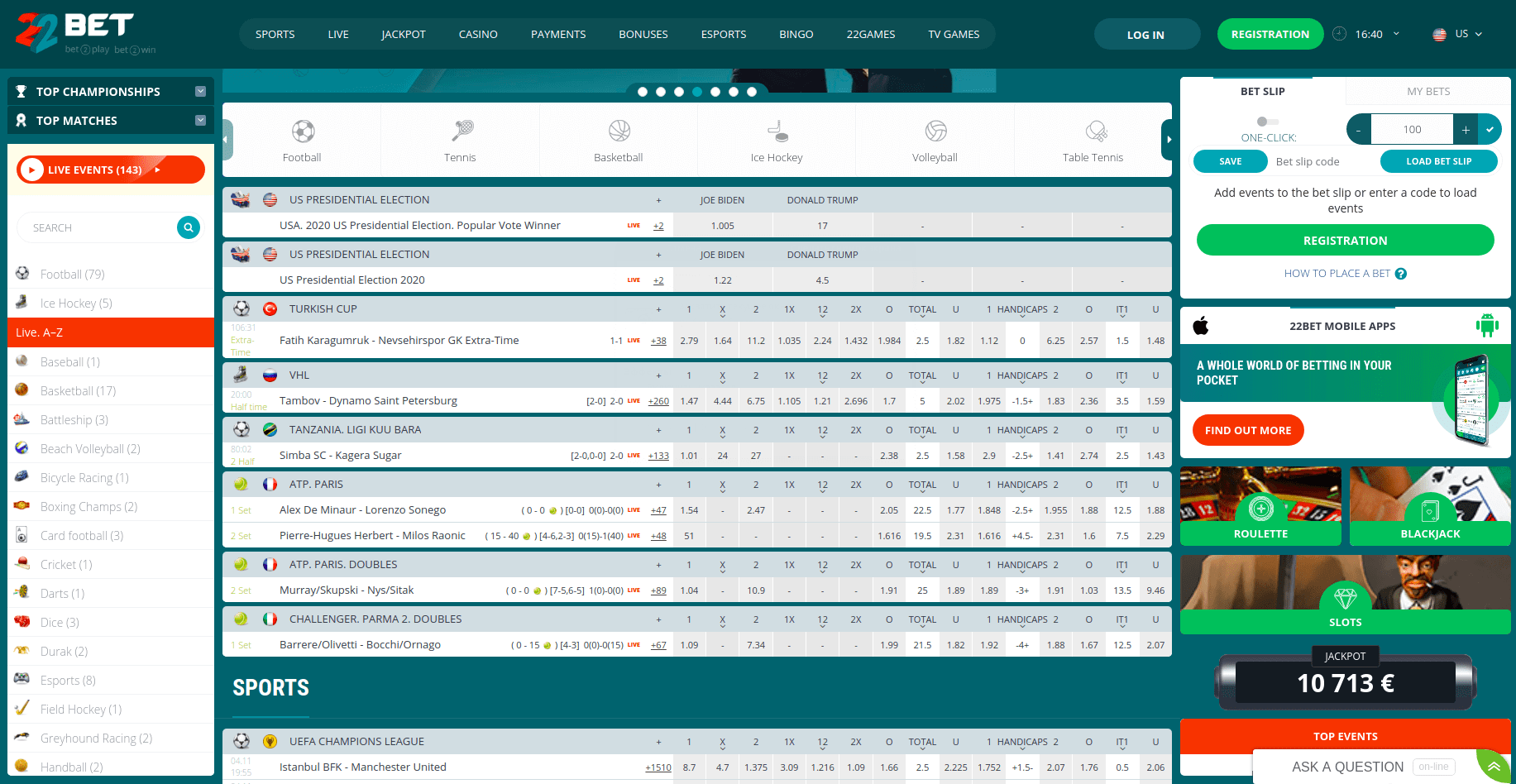Click FIND OUT MORE mobile apps button

1248,430
